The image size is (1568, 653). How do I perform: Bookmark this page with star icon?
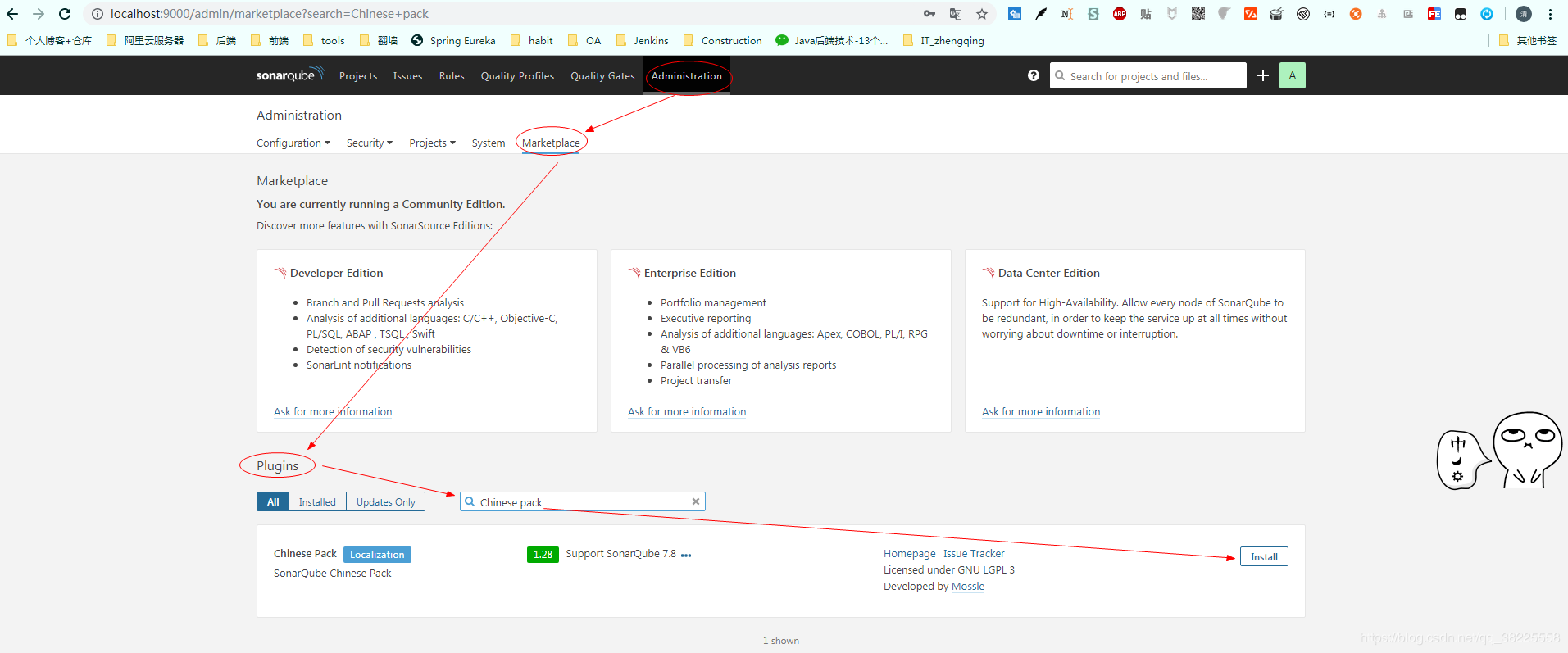tap(982, 14)
